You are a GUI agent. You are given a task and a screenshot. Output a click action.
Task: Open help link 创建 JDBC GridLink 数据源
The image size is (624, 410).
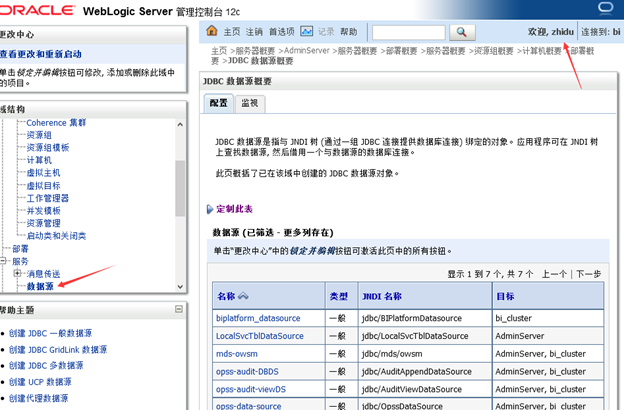pyautogui.click(x=58, y=349)
